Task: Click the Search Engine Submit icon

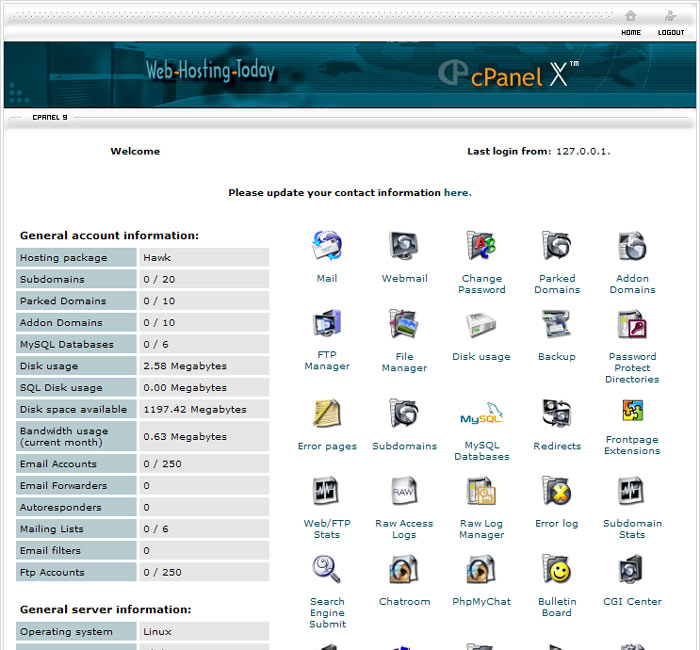Action: click(x=327, y=569)
